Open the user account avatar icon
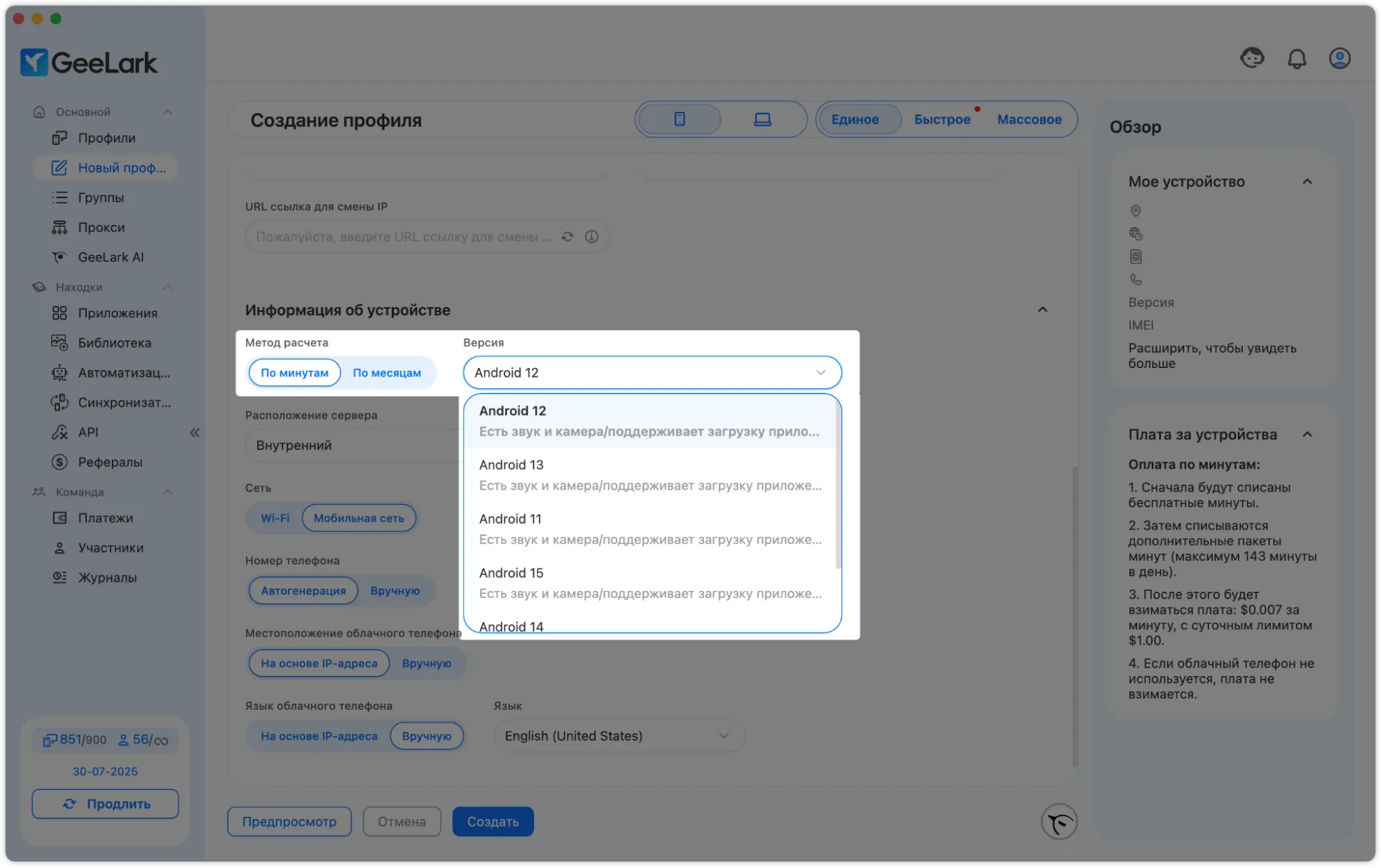1381x868 pixels. (x=1340, y=59)
